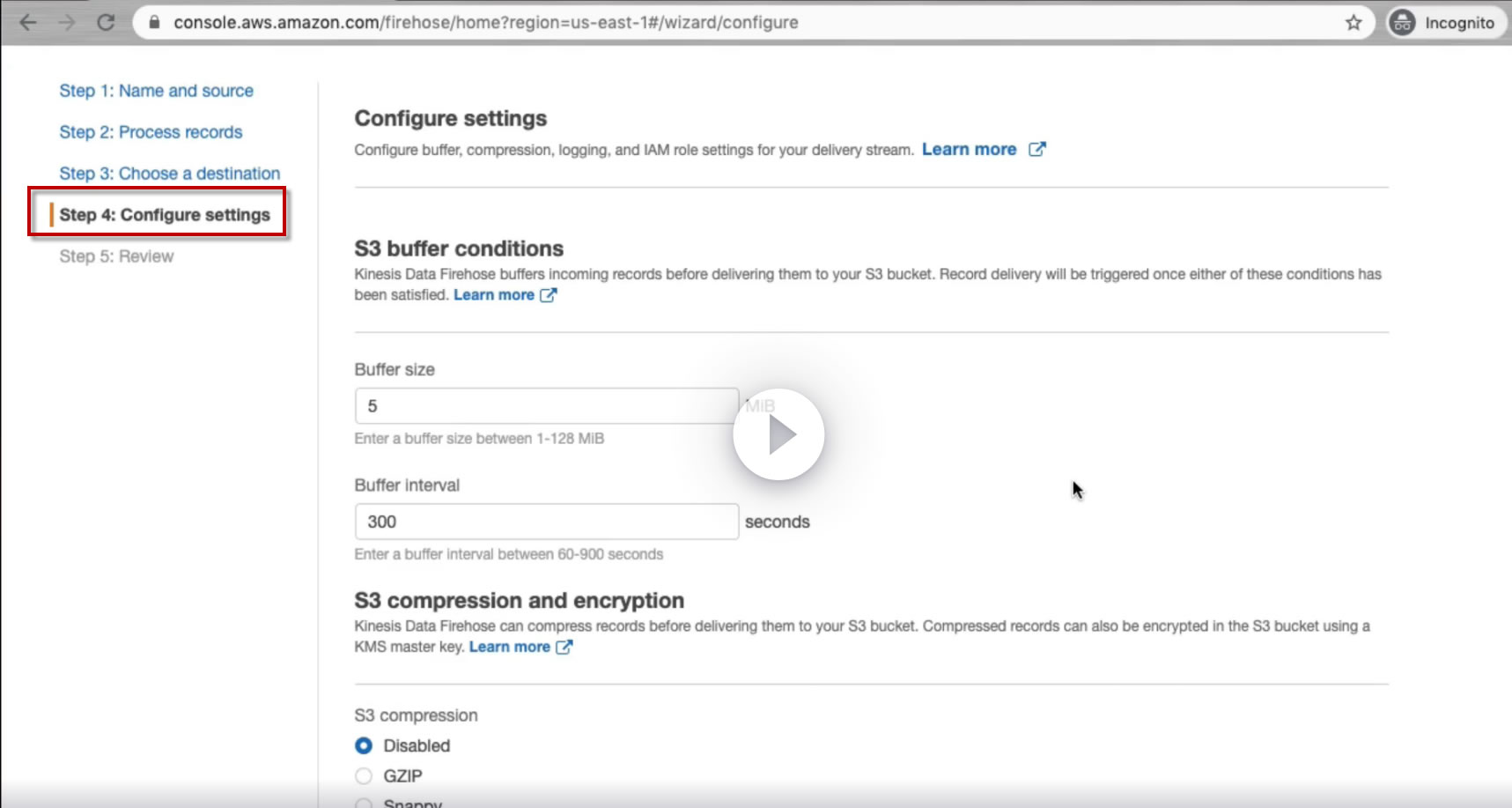Reload the page with refresh icon

(x=106, y=23)
